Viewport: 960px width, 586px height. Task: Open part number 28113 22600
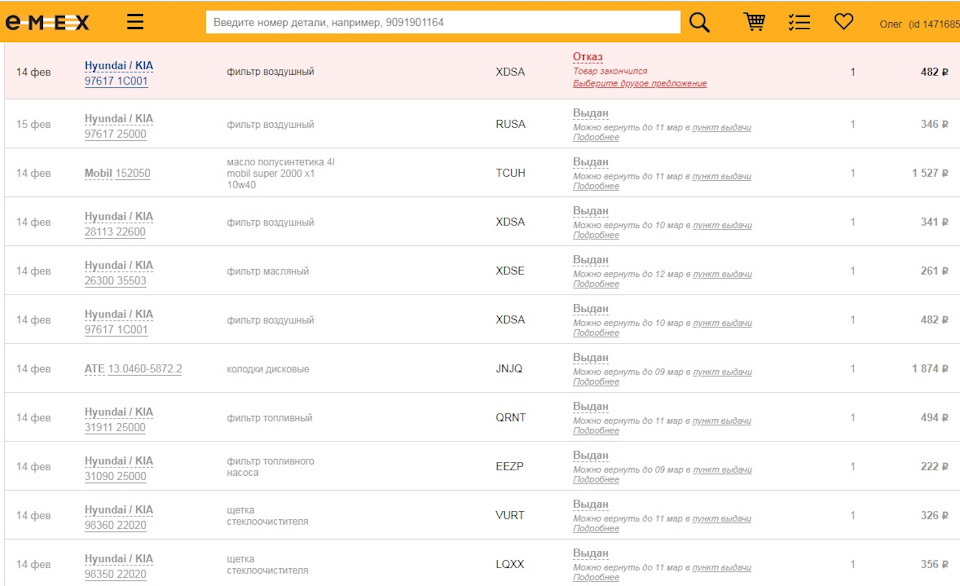click(x=115, y=232)
